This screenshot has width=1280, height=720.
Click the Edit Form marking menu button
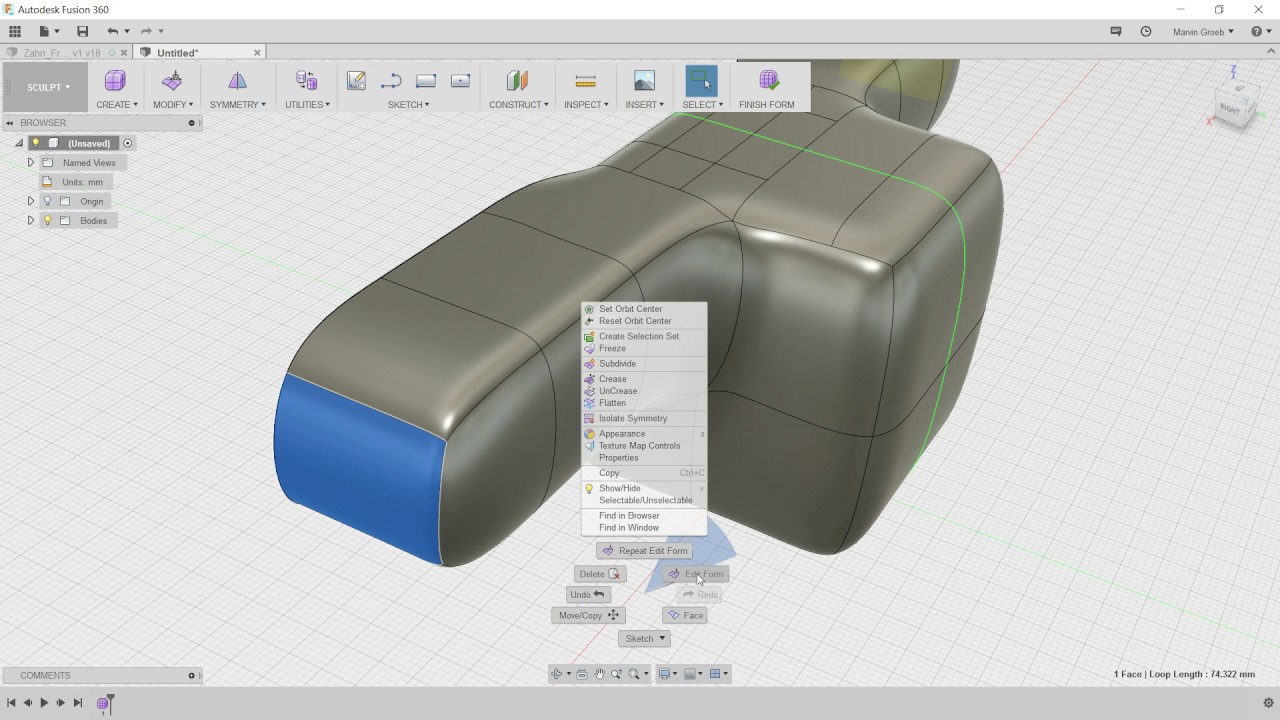click(696, 574)
